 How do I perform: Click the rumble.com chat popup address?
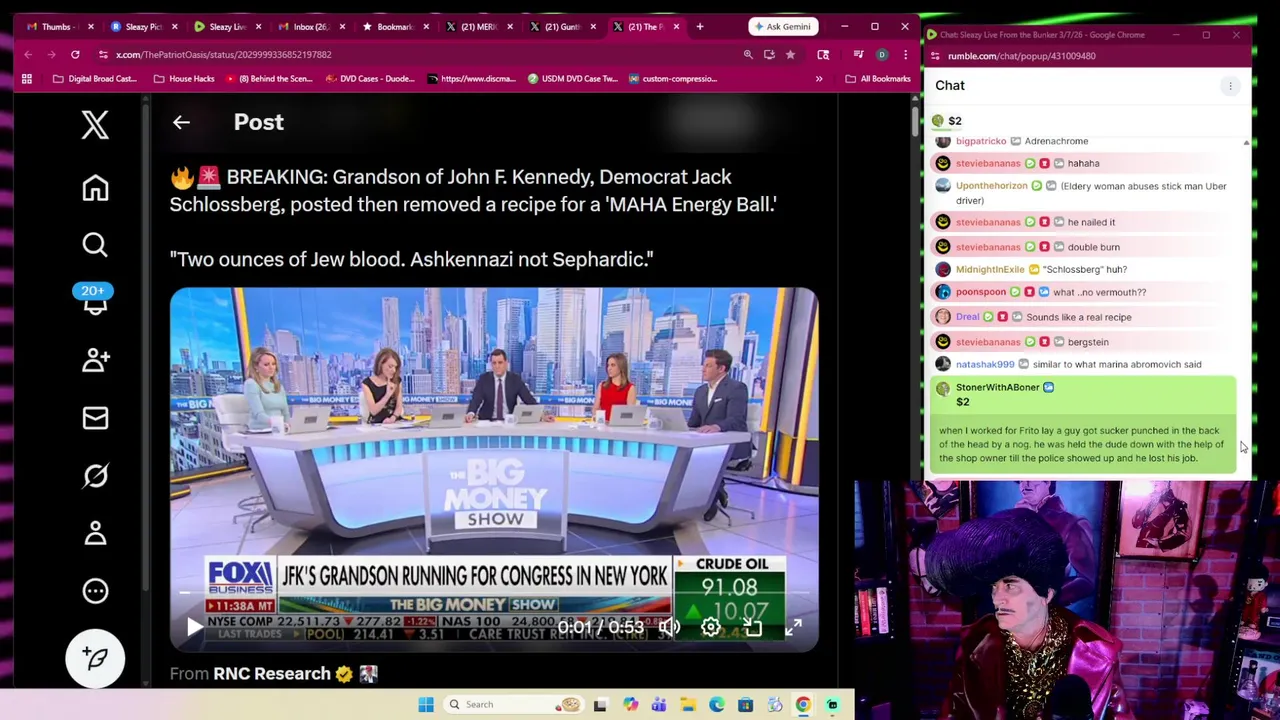(x=1021, y=56)
